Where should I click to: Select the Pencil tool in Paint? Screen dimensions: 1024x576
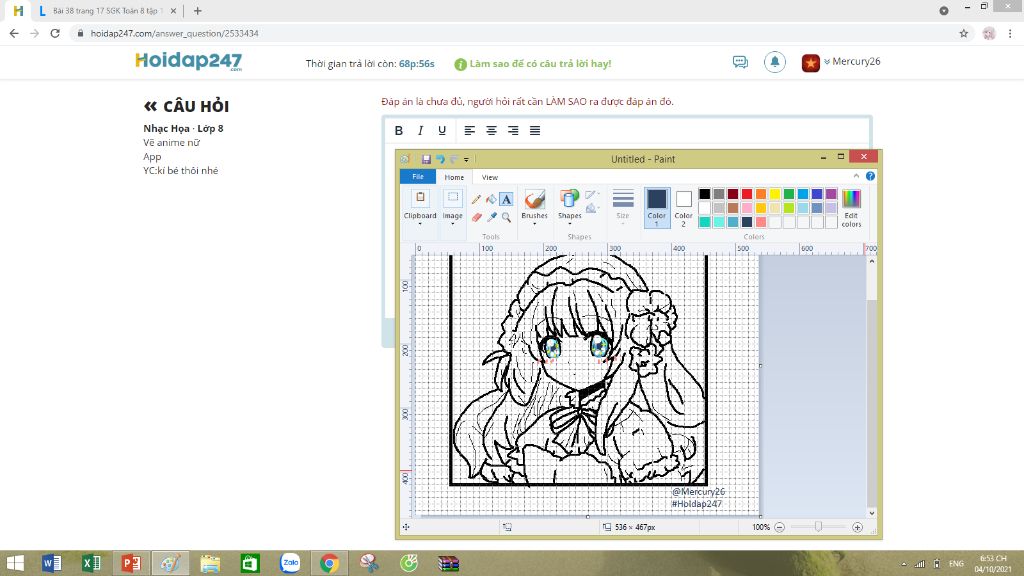point(476,199)
